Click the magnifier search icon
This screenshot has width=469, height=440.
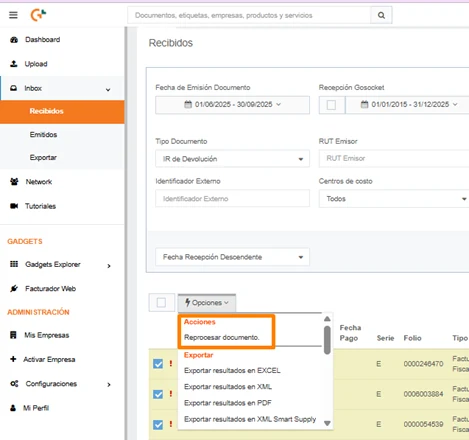[x=381, y=15]
